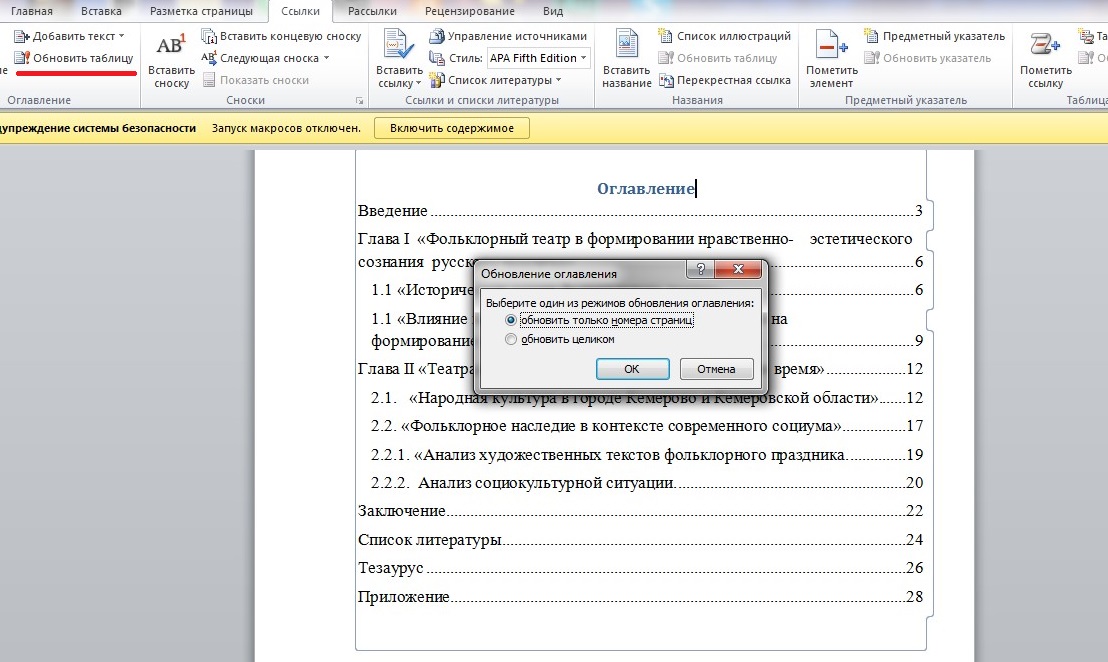Click entry 2.1. Народная культура в городе Кемерово
This screenshot has height=662, width=1108.
click(x=647, y=398)
